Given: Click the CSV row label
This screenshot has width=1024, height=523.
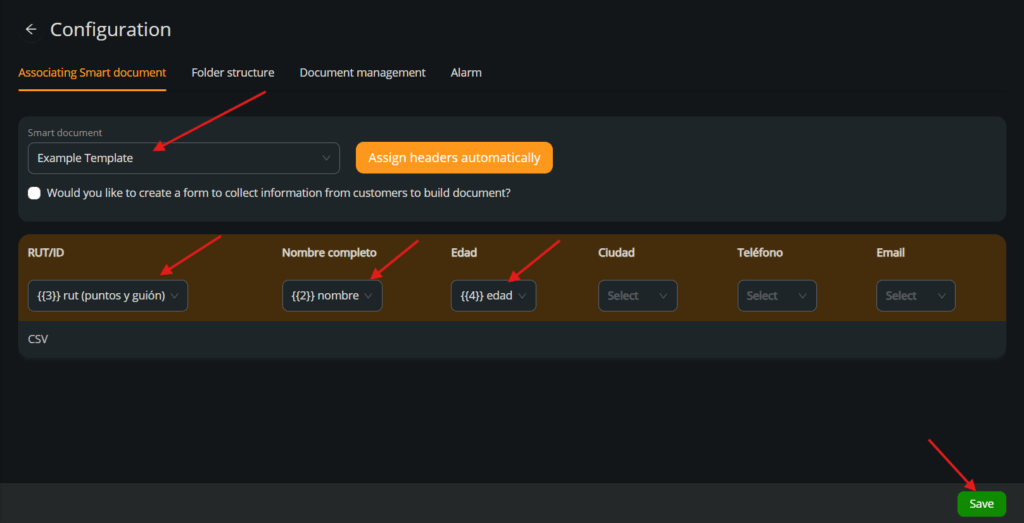Looking at the screenshot, I should click(x=38, y=340).
